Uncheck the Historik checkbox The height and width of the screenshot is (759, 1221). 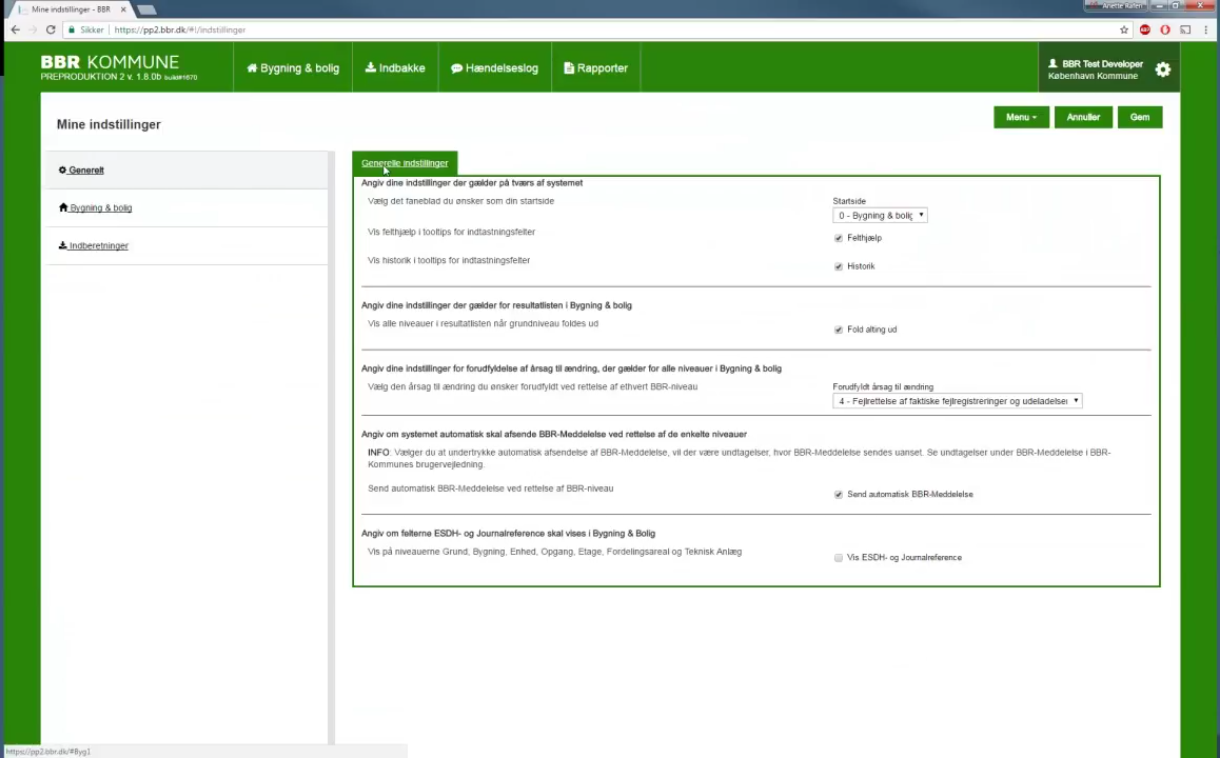pos(838,266)
